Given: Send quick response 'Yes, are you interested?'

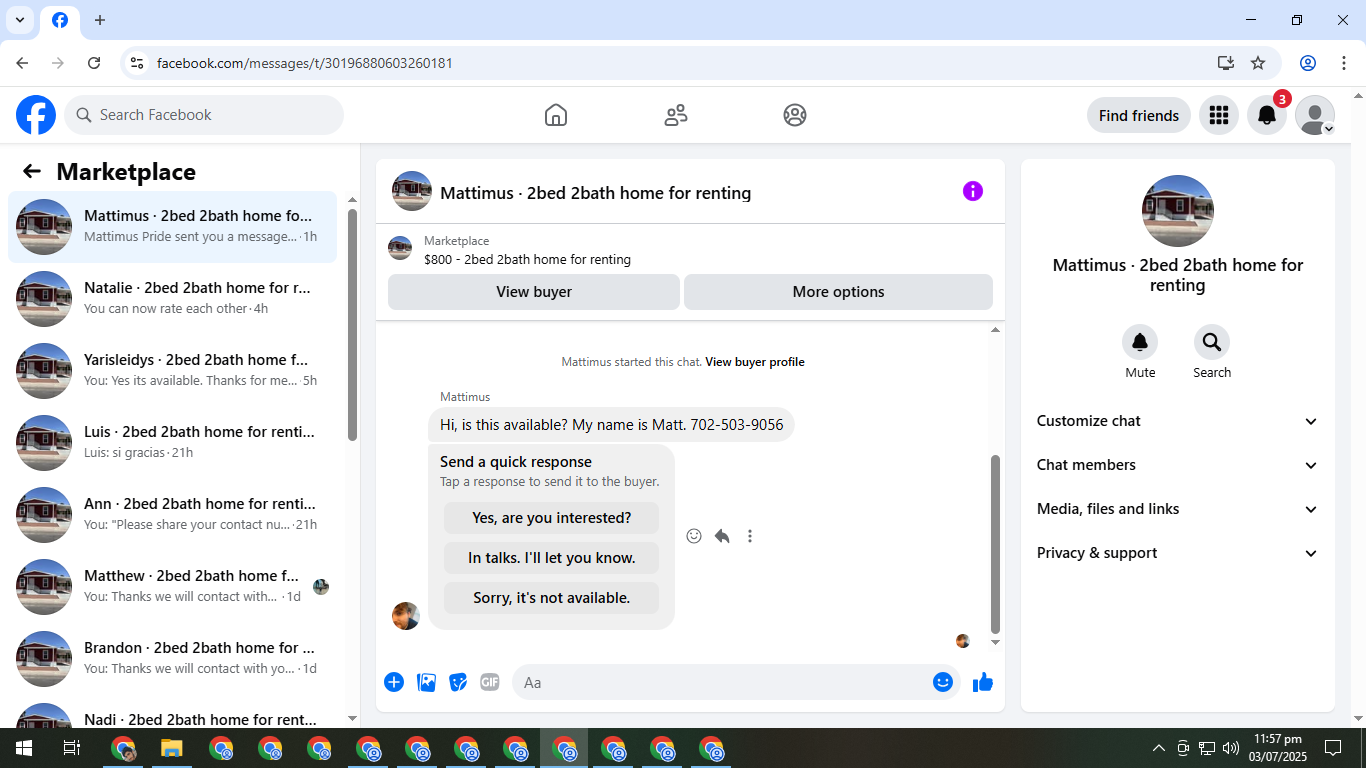Looking at the screenshot, I should (552, 518).
